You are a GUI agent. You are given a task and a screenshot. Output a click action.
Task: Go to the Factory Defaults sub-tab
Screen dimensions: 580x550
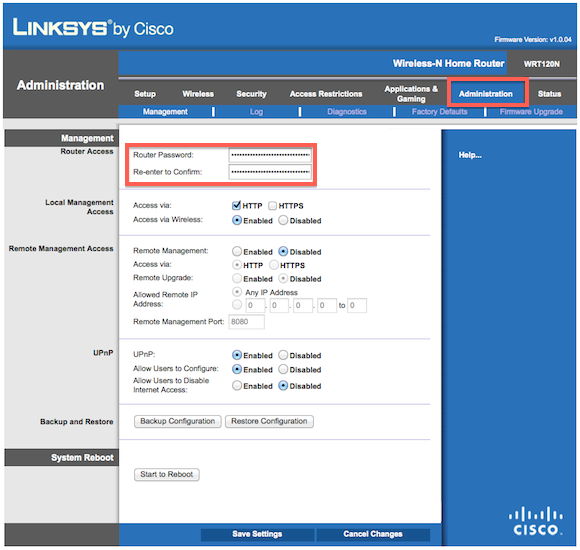click(439, 112)
